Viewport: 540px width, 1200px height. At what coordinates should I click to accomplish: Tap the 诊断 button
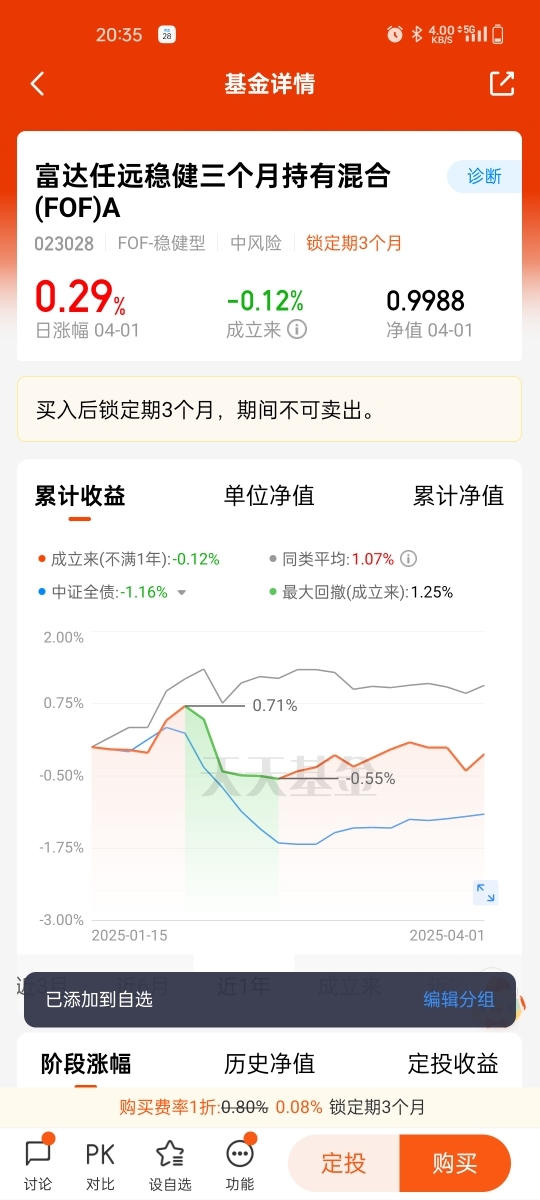[x=484, y=176]
